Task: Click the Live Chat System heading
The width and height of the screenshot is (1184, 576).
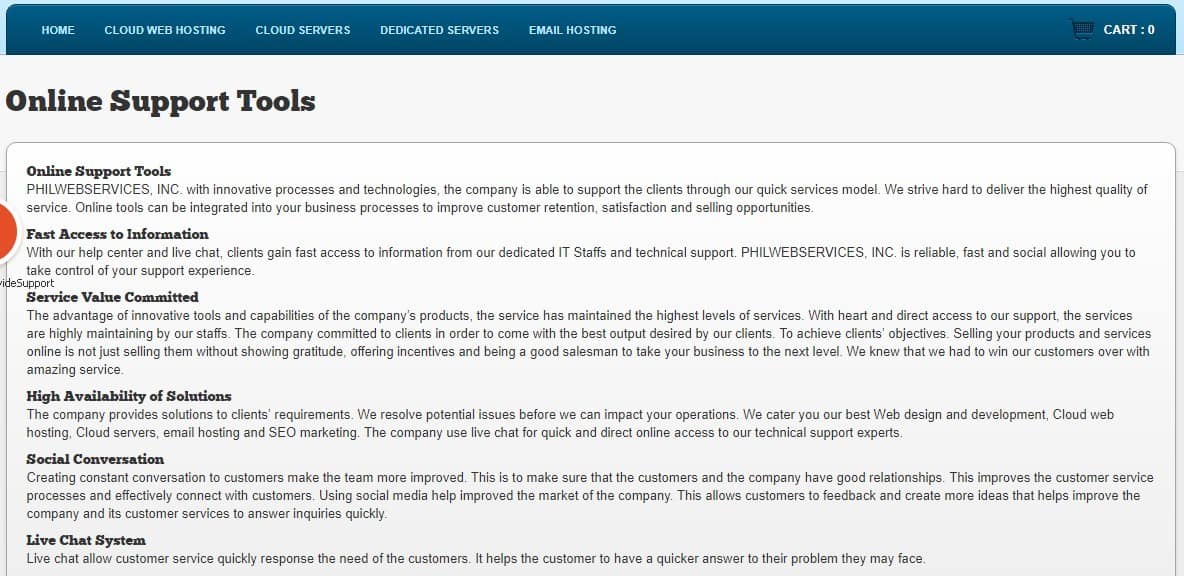Action: click(86, 541)
